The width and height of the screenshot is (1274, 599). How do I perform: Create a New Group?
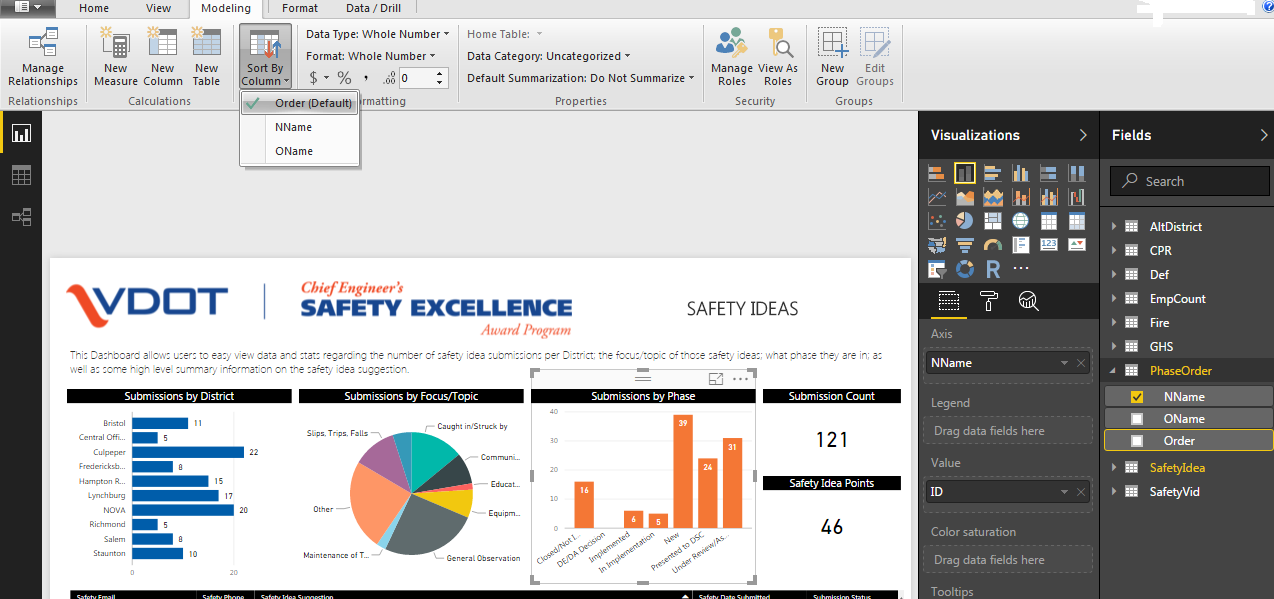coord(832,58)
